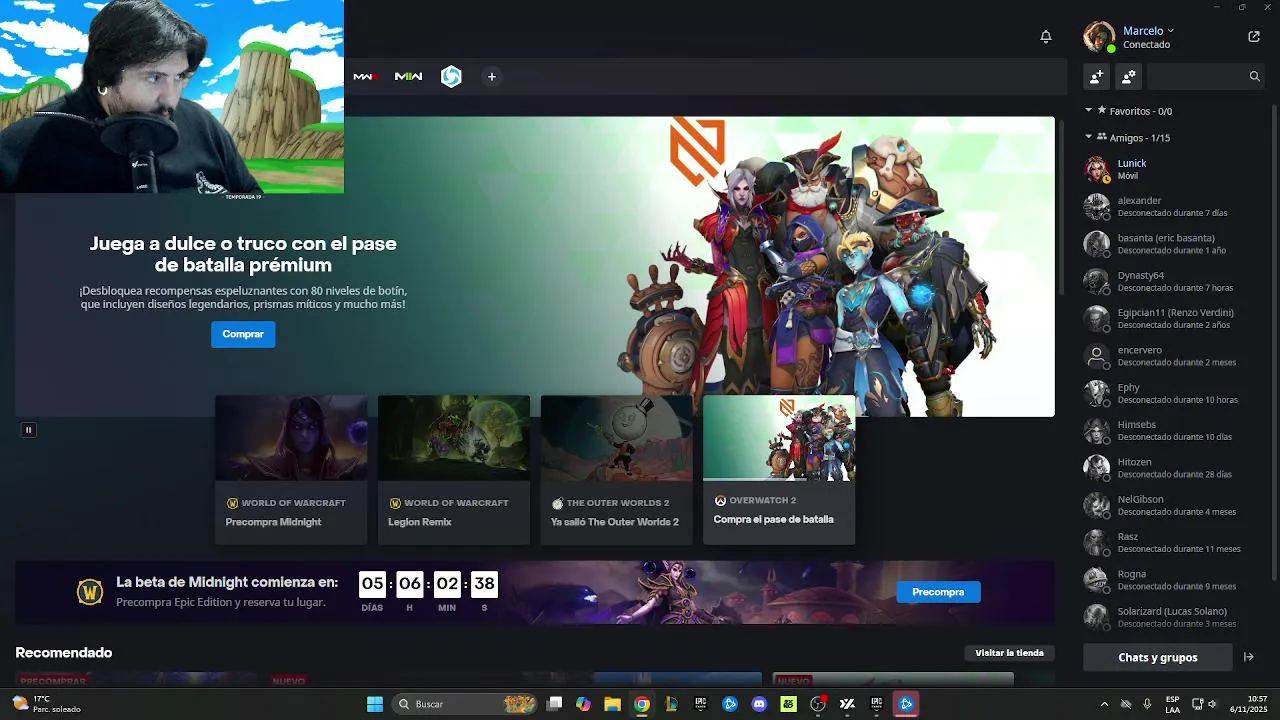Pop out the social panel window icon
This screenshot has height=720, width=1280.
(1254, 37)
